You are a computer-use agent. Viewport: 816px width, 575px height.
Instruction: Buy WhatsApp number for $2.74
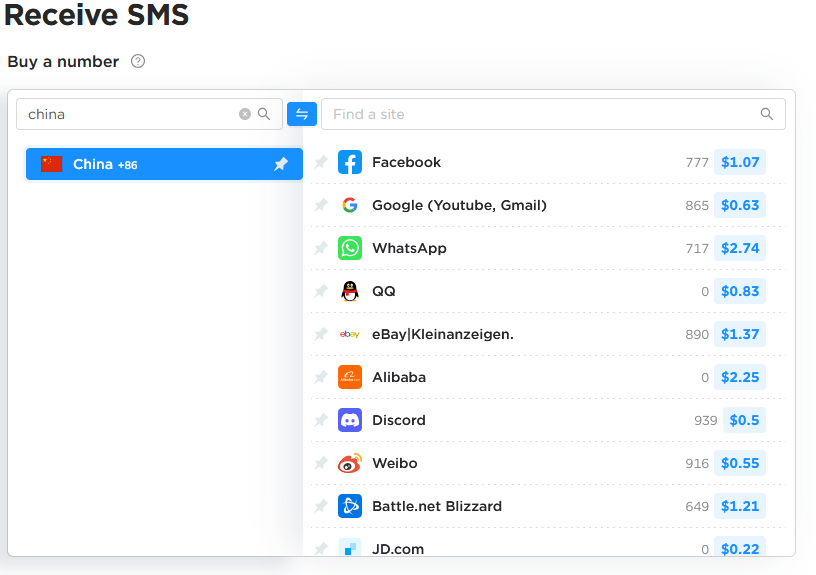coord(740,248)
